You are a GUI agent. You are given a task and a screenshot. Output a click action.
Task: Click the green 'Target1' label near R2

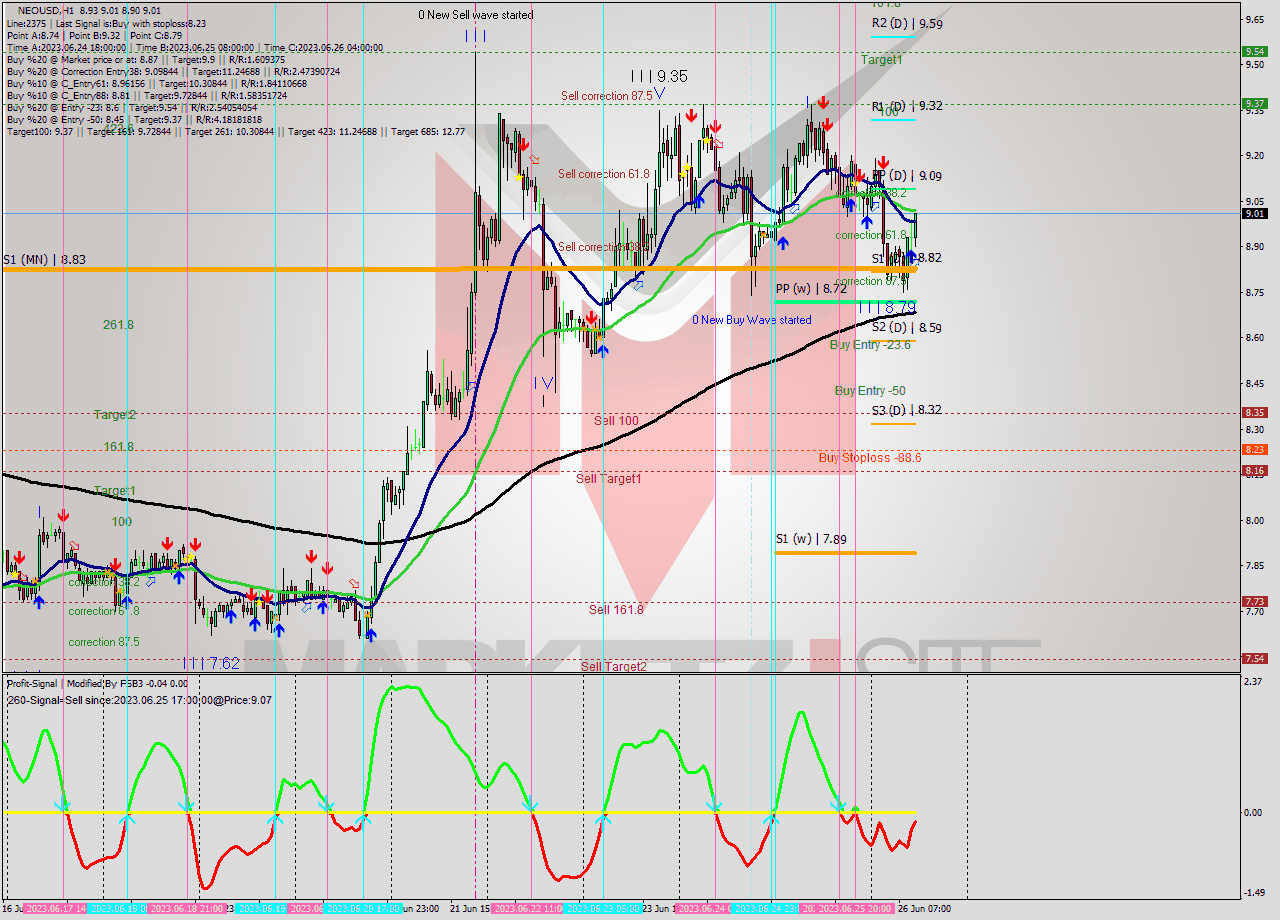(x=882, y=60)
